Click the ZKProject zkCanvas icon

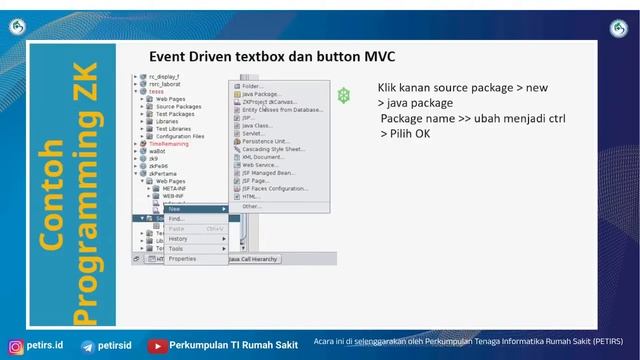pyautogui.click(x=237, y=102)
